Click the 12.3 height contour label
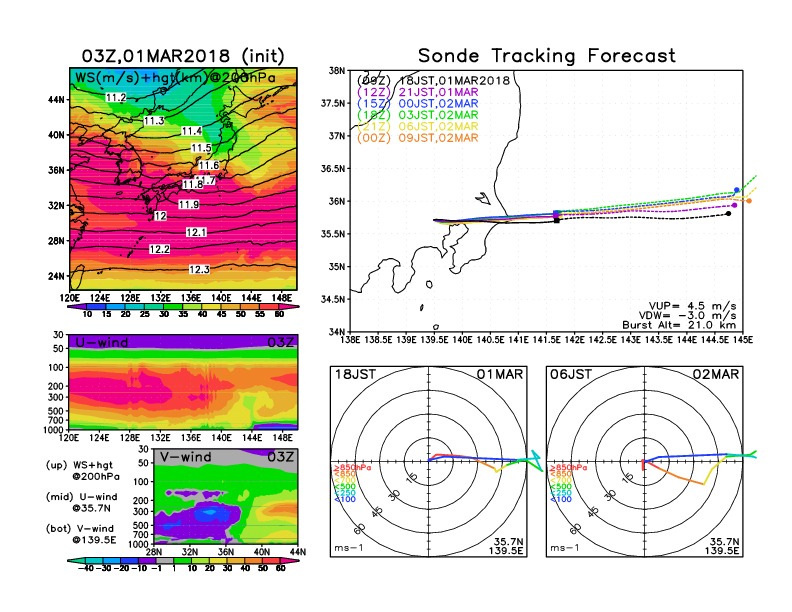The width and height of the screenshot is (792, 612). [x=200, y=269]
